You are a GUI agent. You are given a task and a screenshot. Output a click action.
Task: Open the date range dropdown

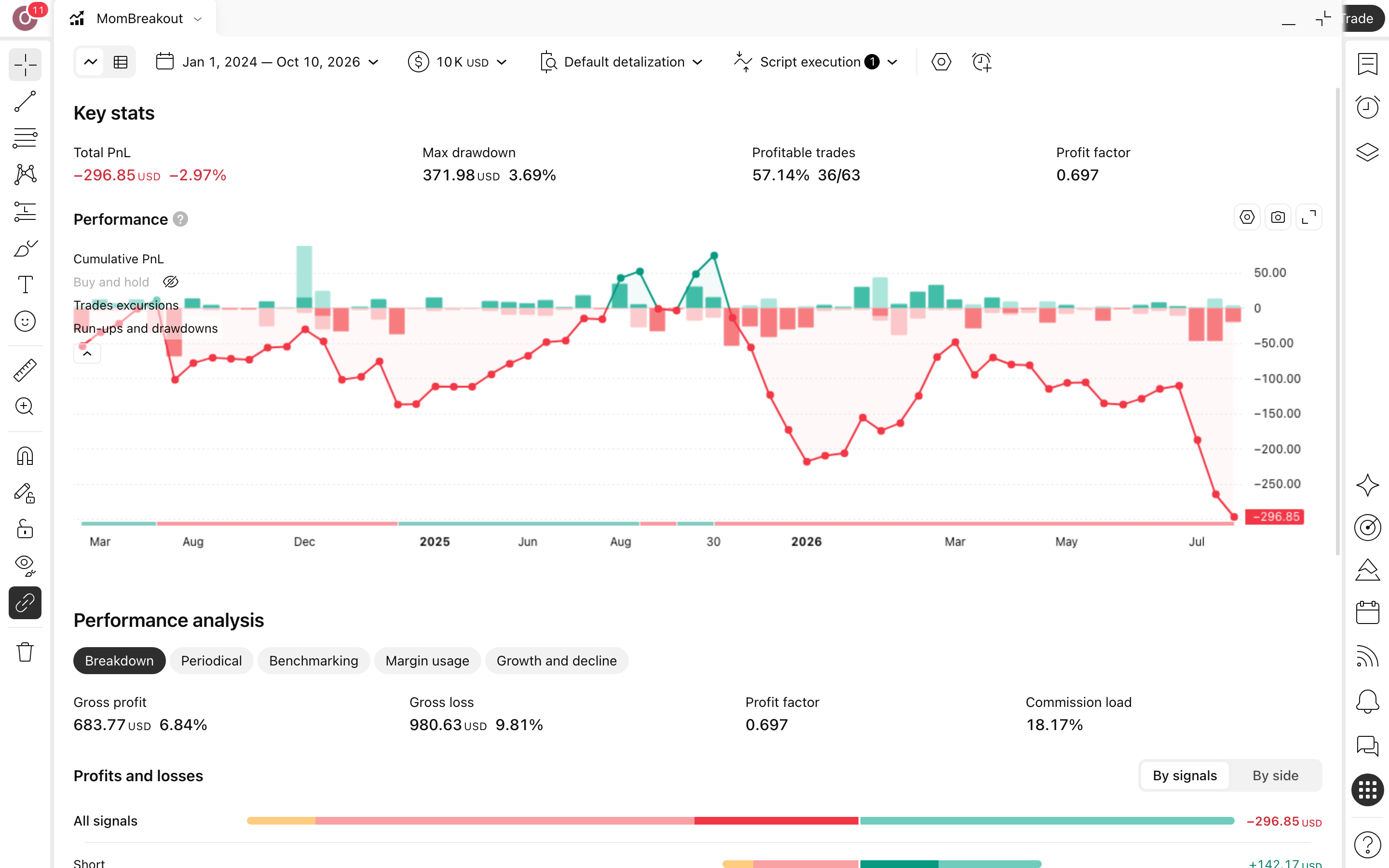(x=268, y=62)
